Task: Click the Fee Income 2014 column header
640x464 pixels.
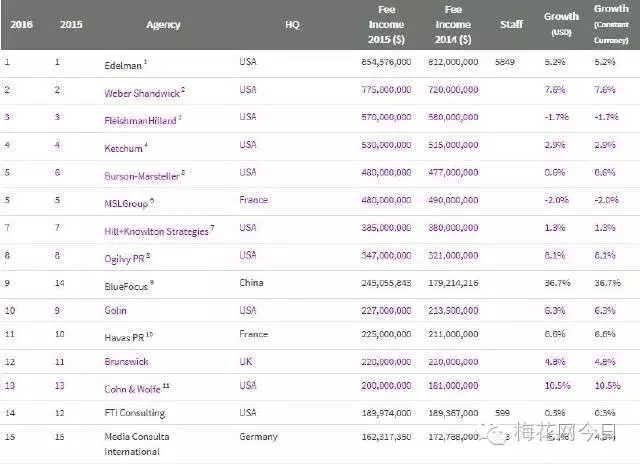Action: pyautogui.click(x=453, y=24)
